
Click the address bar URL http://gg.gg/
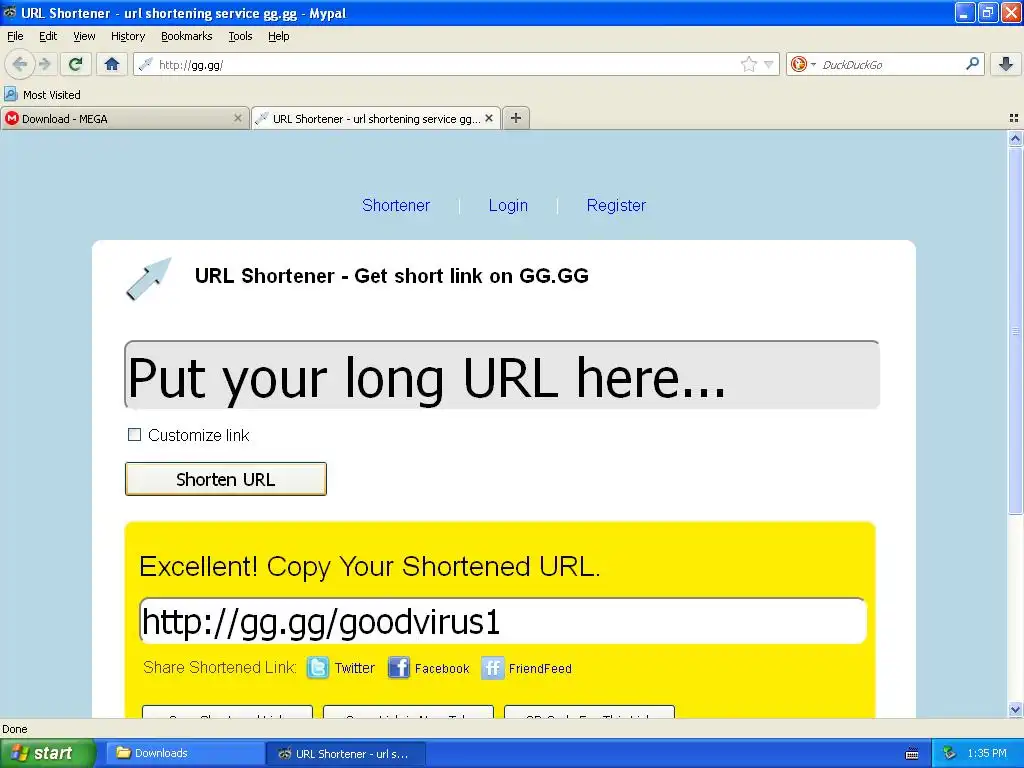191,65
